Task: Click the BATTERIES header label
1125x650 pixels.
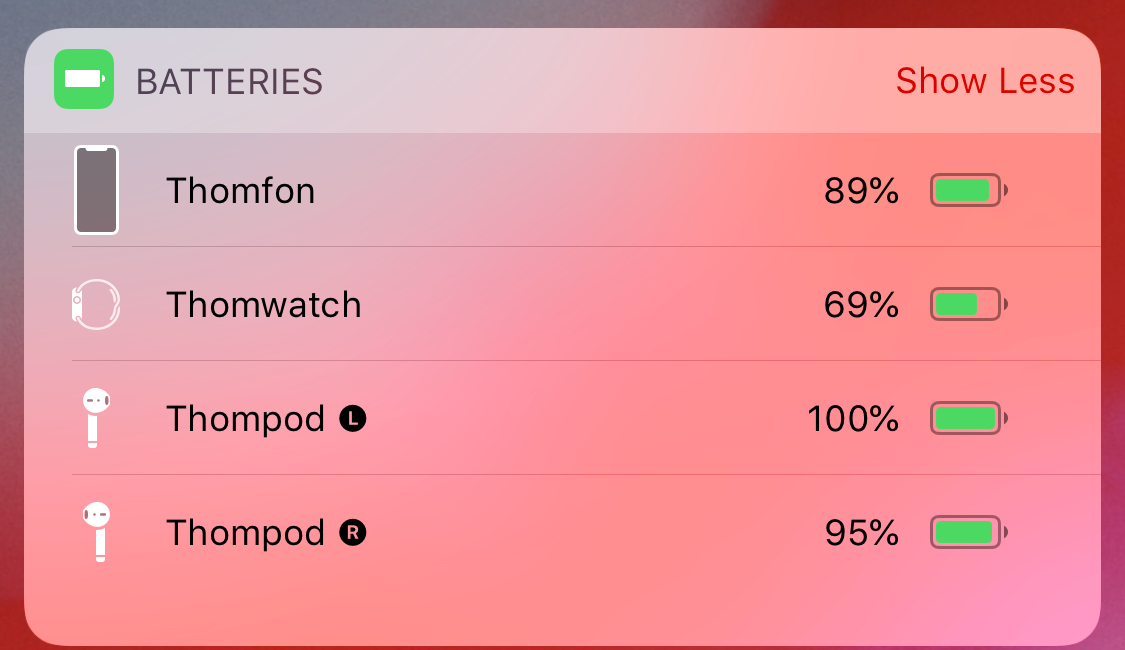Action: coord(231,81)
